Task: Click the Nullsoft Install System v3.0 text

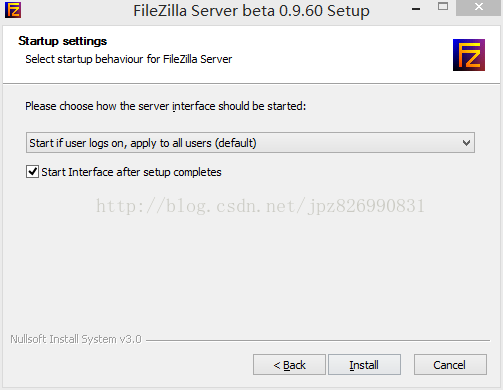Action: point(76,339)
